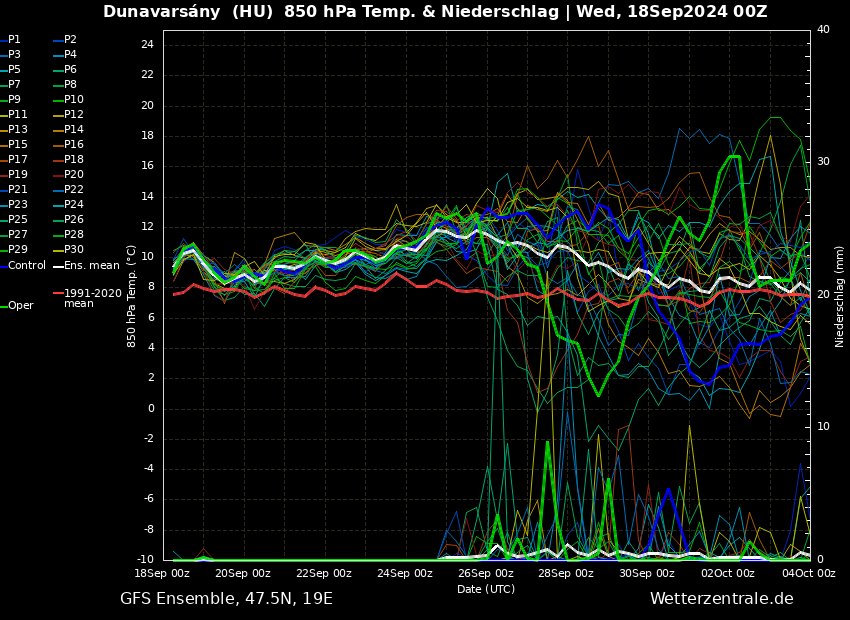Click the 26Sep 00z date tick

tap(486, 574)
